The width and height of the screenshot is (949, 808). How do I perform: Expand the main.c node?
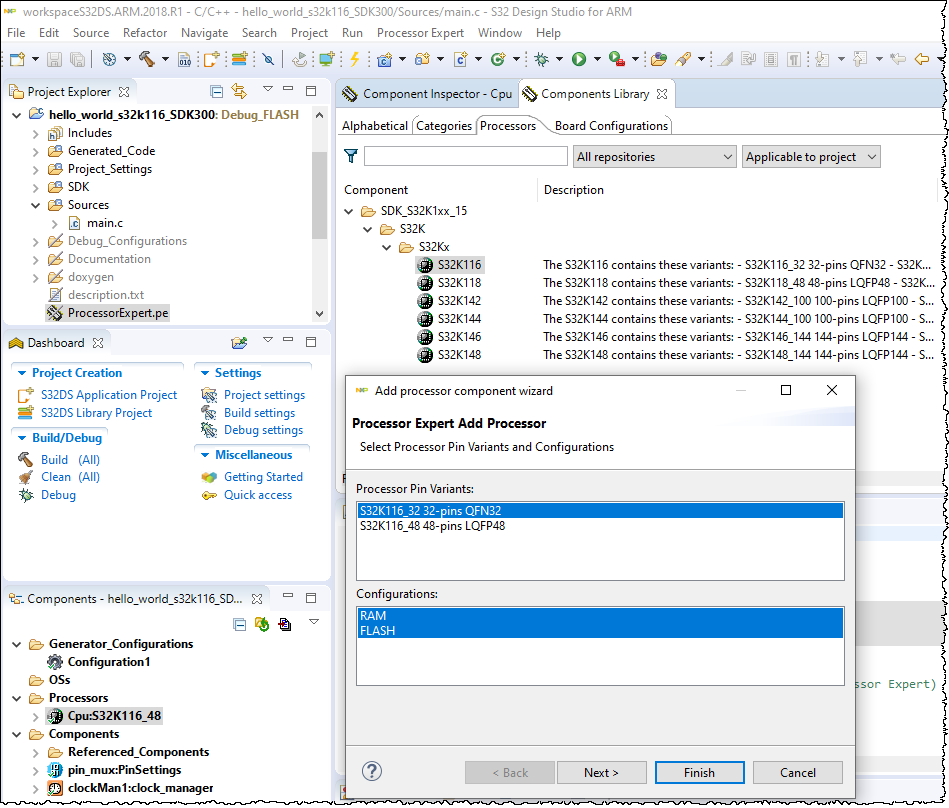pyautogui.click(x=54, y=224)
